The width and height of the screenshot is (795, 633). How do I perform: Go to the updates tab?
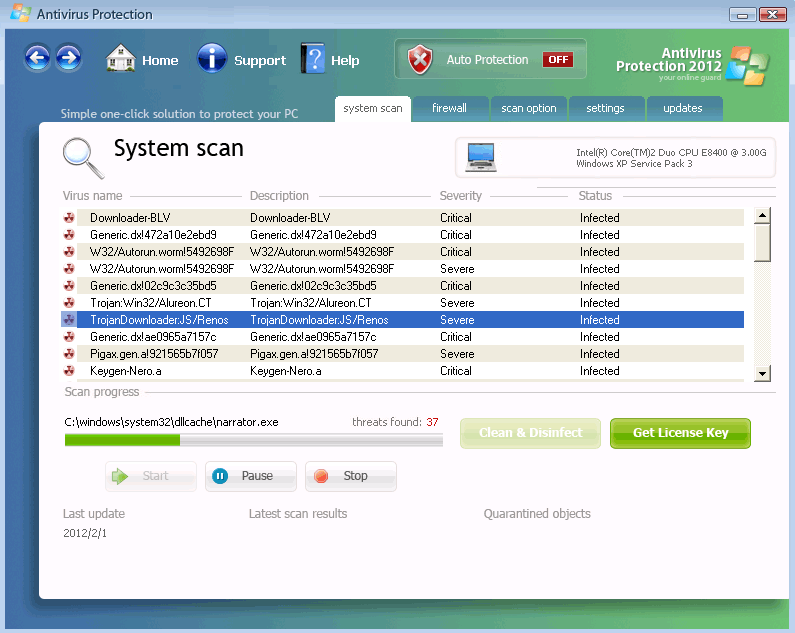(683, 108)
